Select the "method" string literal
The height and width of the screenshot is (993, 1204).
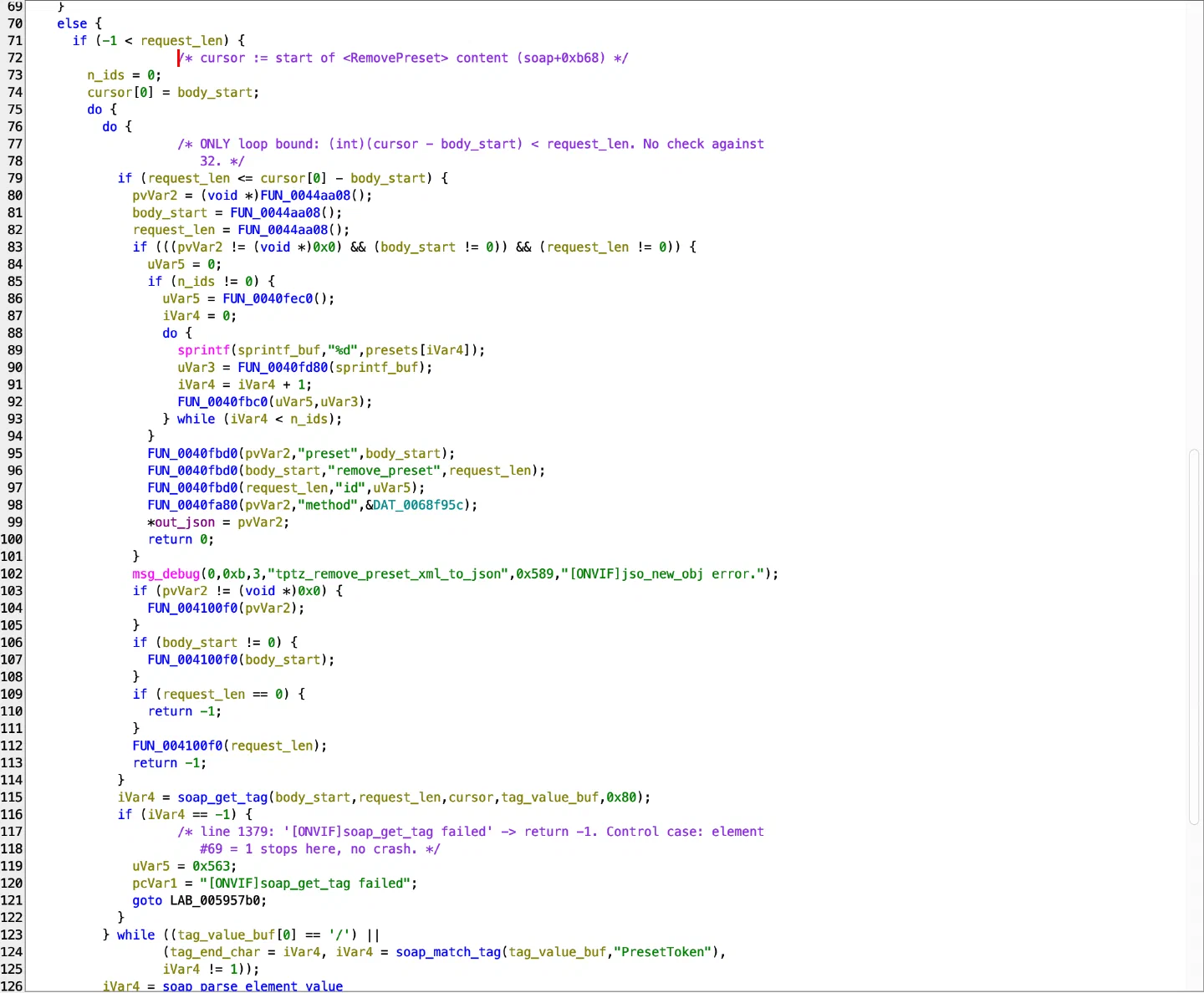pos(328,506)
